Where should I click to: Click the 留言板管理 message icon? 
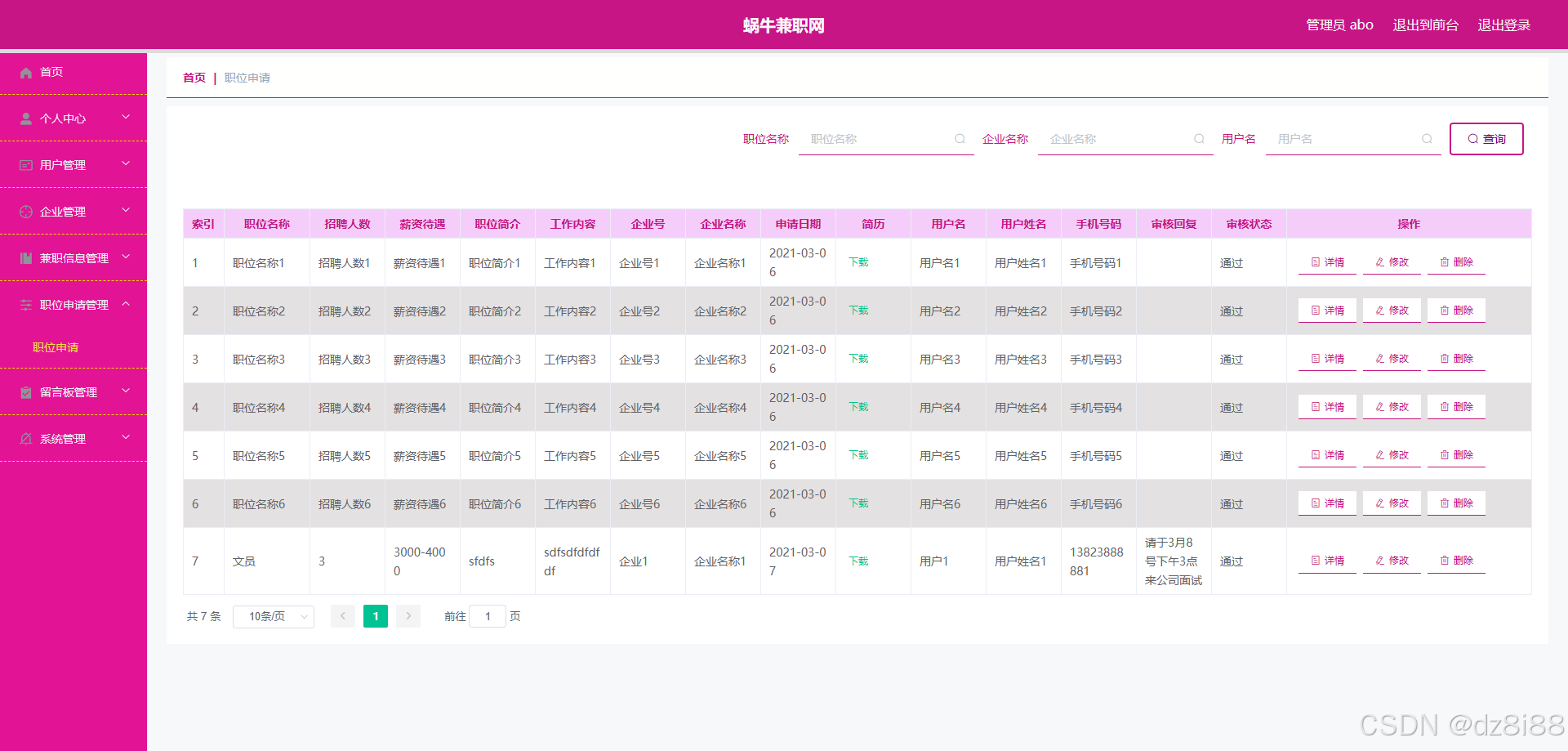(25, 392)
